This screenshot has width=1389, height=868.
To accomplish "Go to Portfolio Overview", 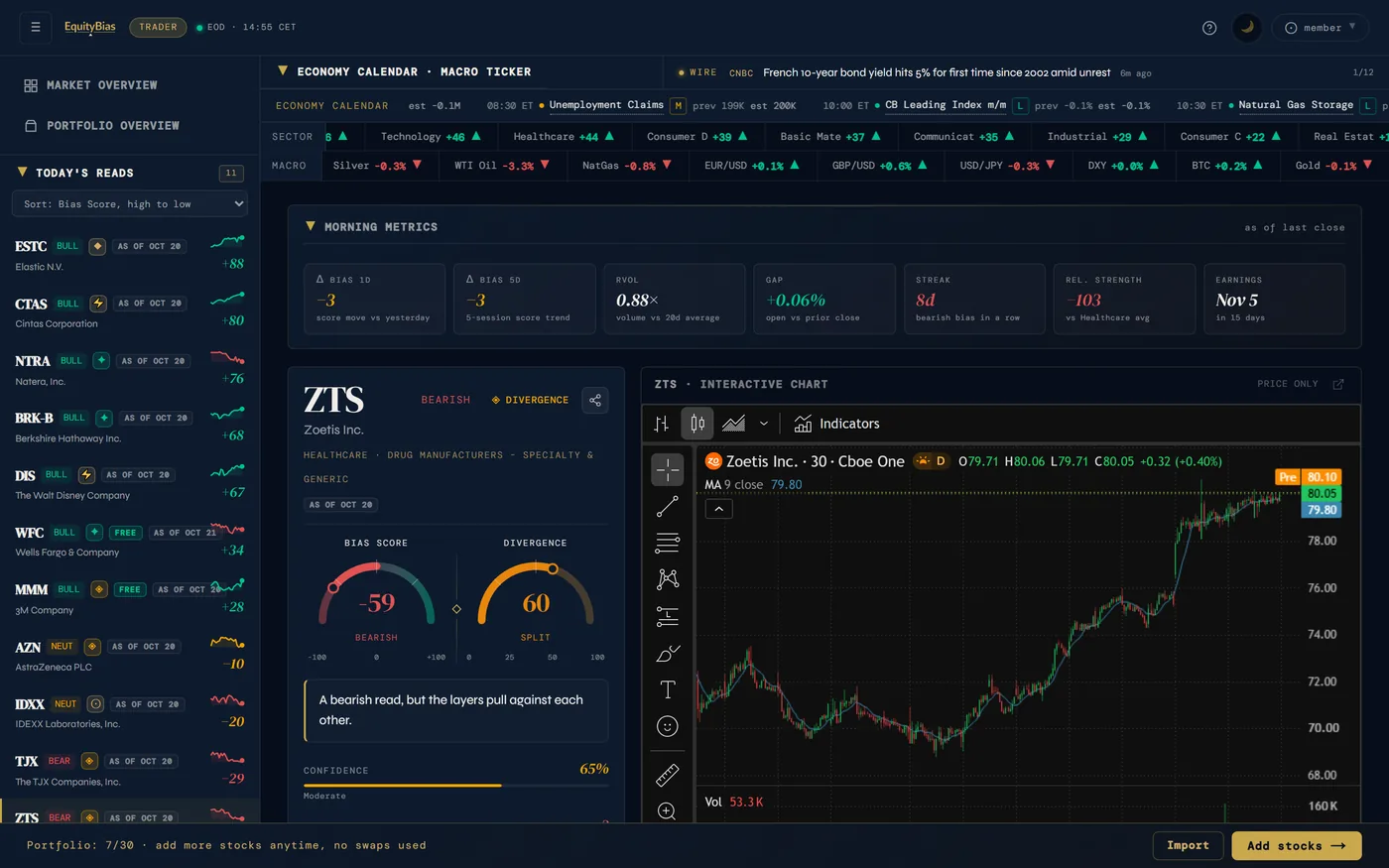I will (102, 126).
